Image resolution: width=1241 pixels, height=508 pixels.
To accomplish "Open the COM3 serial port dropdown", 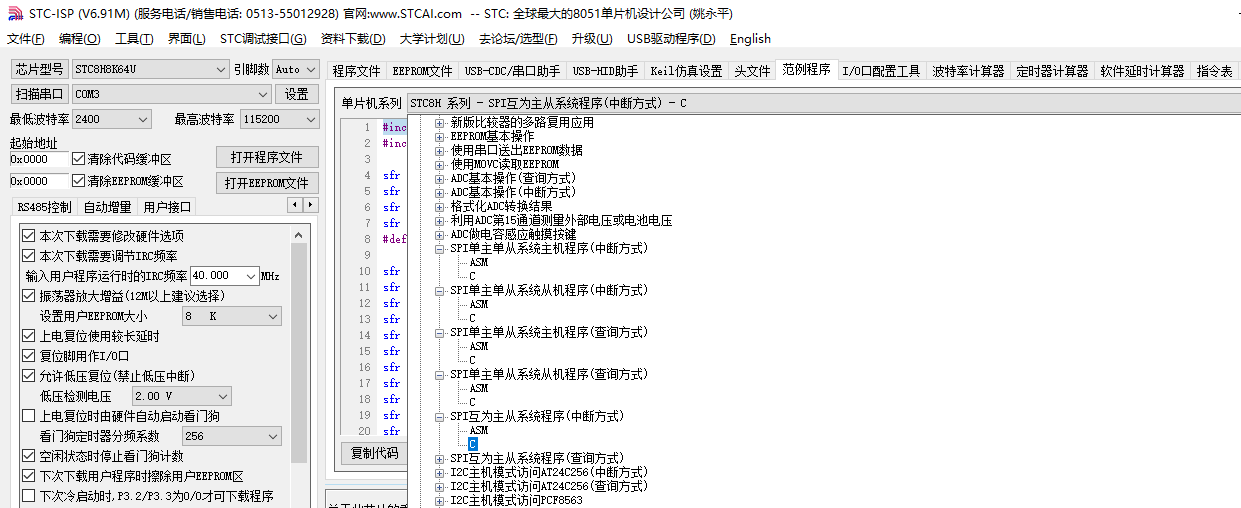I will pyautogui.click(x=171, y=94).
